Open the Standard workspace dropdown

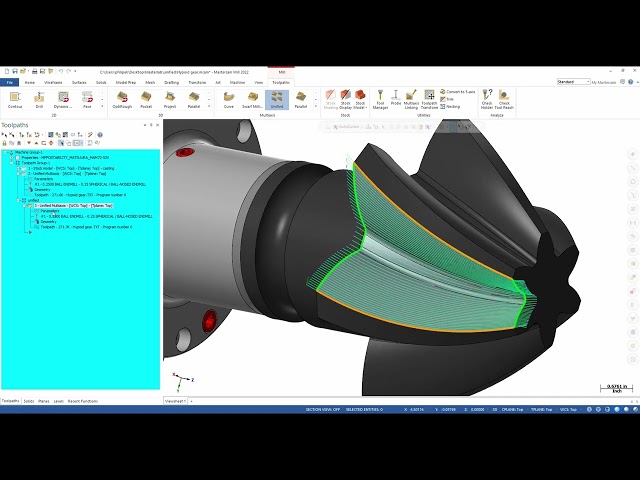click(573, 82)
